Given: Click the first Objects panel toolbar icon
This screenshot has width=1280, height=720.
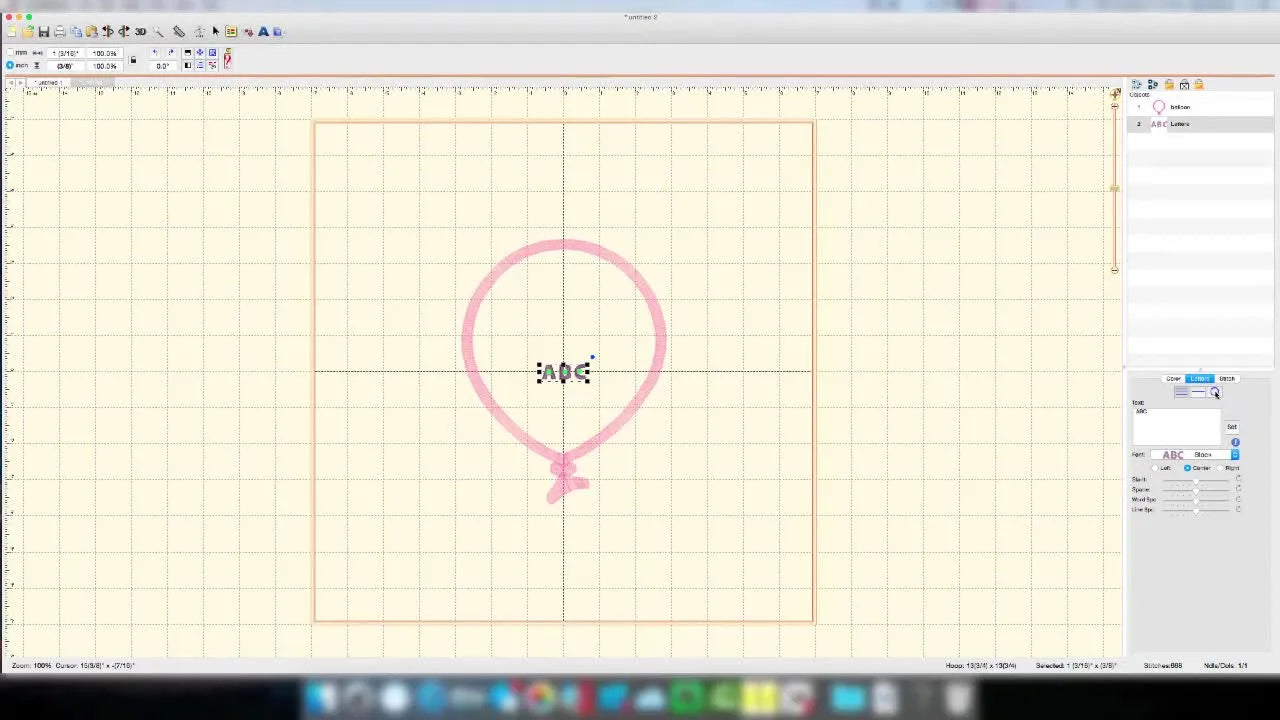Looking at the screenshot, I should pyautogui.click(x=1137, y=85).
